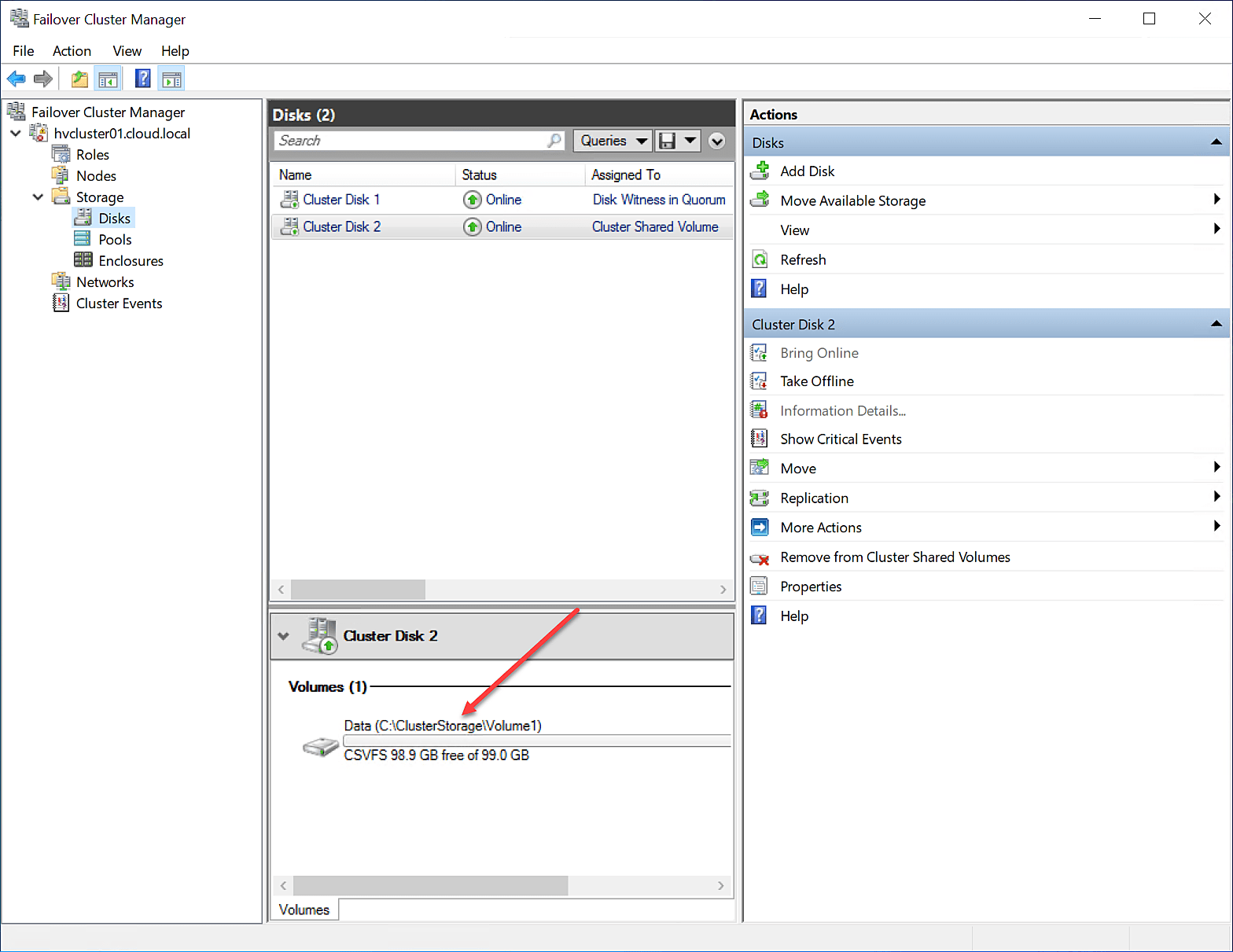Sort by the Name column header
Screen dimensions: 1233x952
tap(363, 175)
